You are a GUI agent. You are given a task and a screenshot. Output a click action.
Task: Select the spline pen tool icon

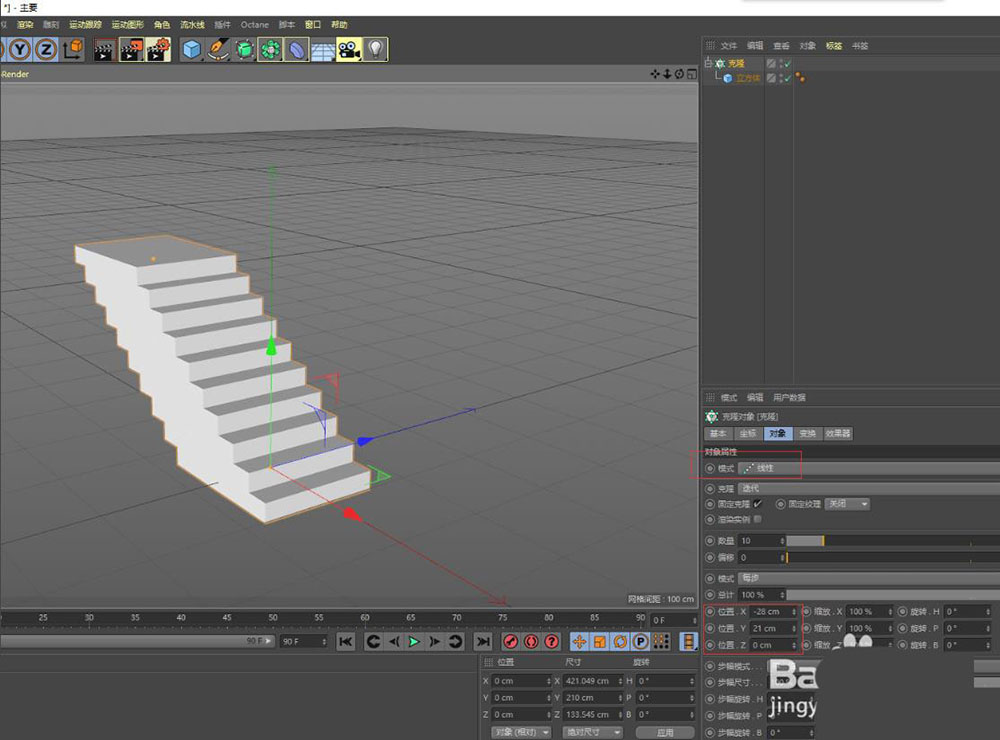click(x=218, y=49)
